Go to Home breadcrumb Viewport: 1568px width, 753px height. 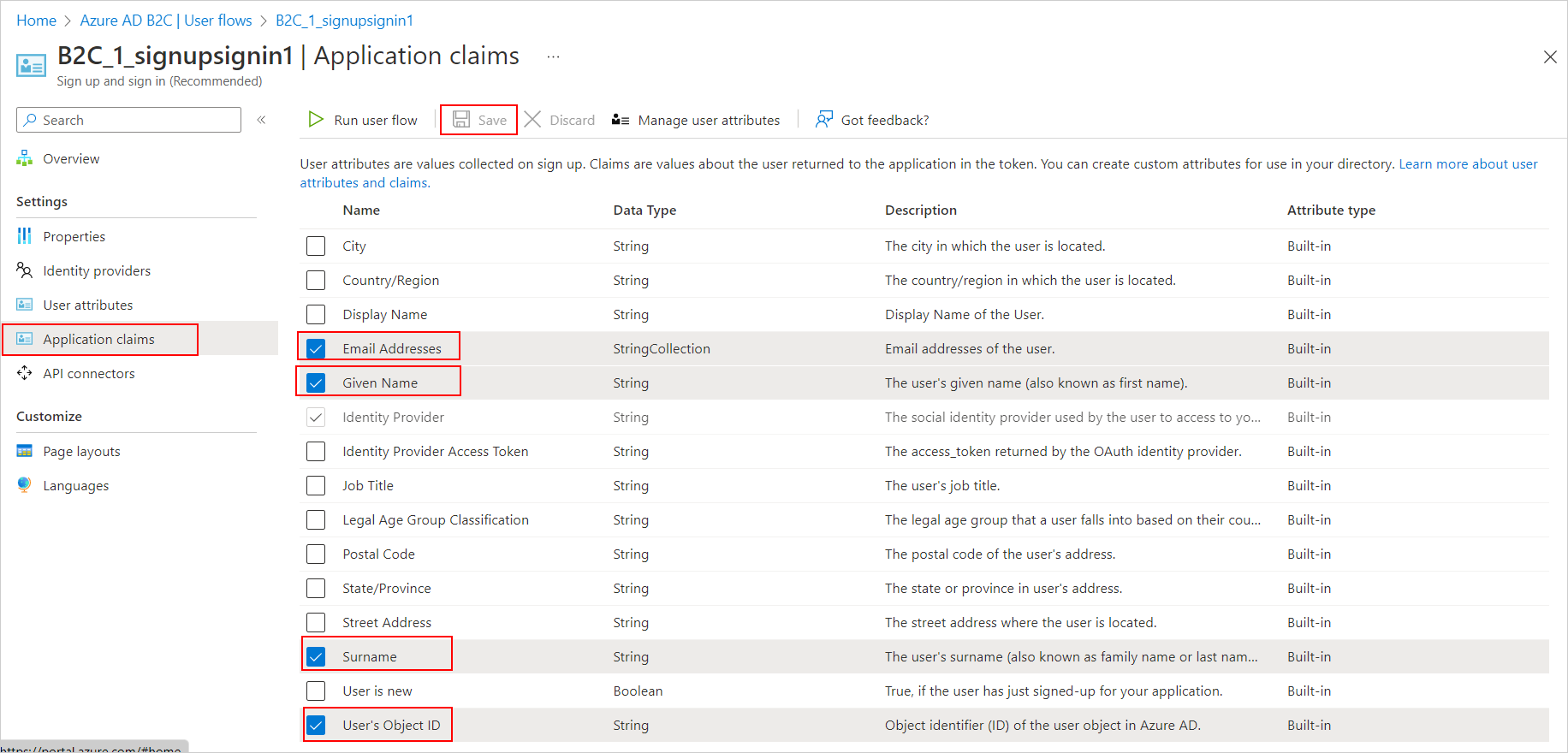36,21
